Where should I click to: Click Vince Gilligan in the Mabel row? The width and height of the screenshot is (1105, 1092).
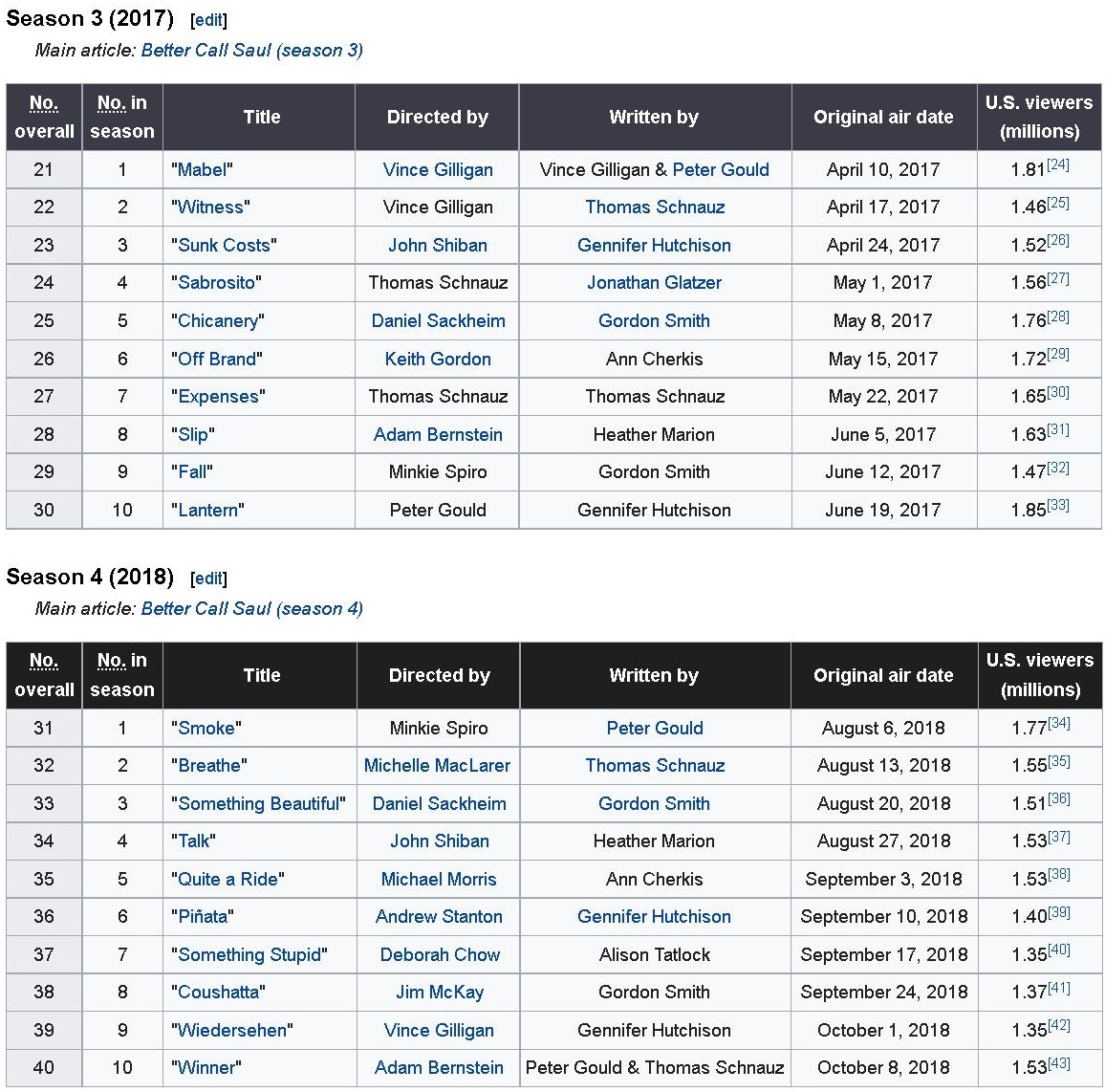[x=438, y=170]
